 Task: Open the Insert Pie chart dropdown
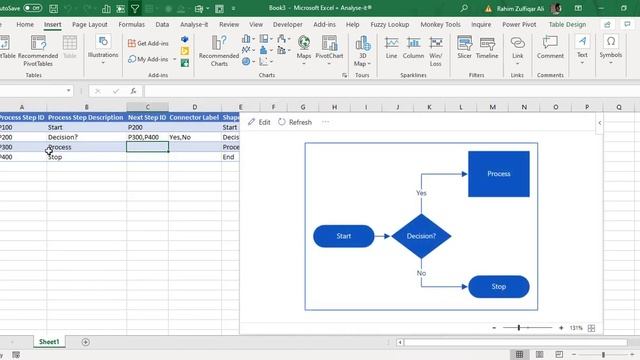pyautogui.click(x=248, y=62)
